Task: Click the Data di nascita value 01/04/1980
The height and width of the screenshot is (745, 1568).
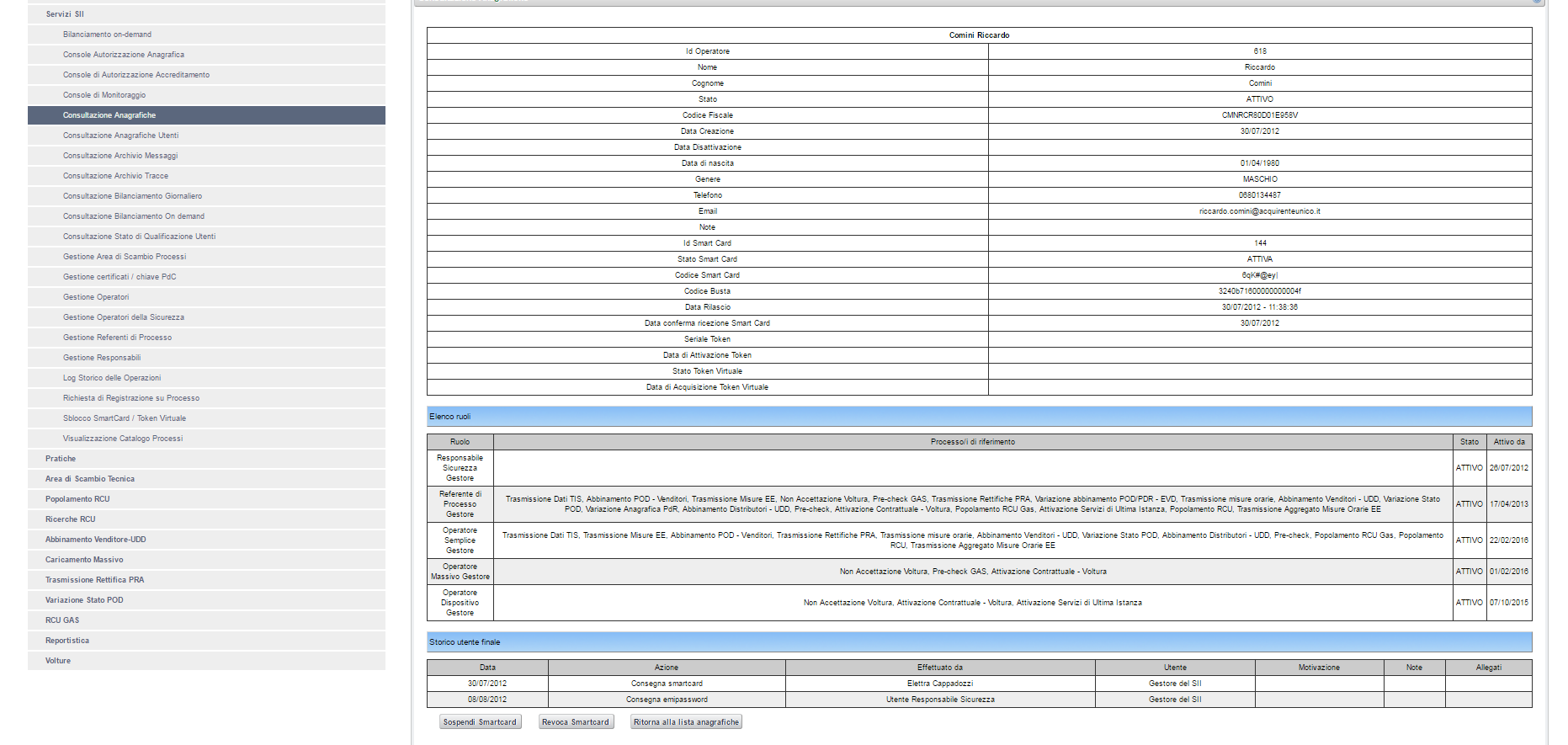Action: [1259, 163]
